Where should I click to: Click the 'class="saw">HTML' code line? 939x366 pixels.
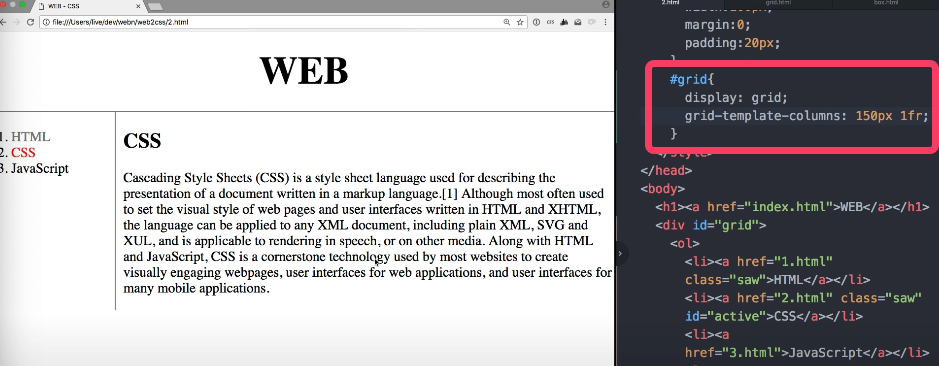(777, 280)
